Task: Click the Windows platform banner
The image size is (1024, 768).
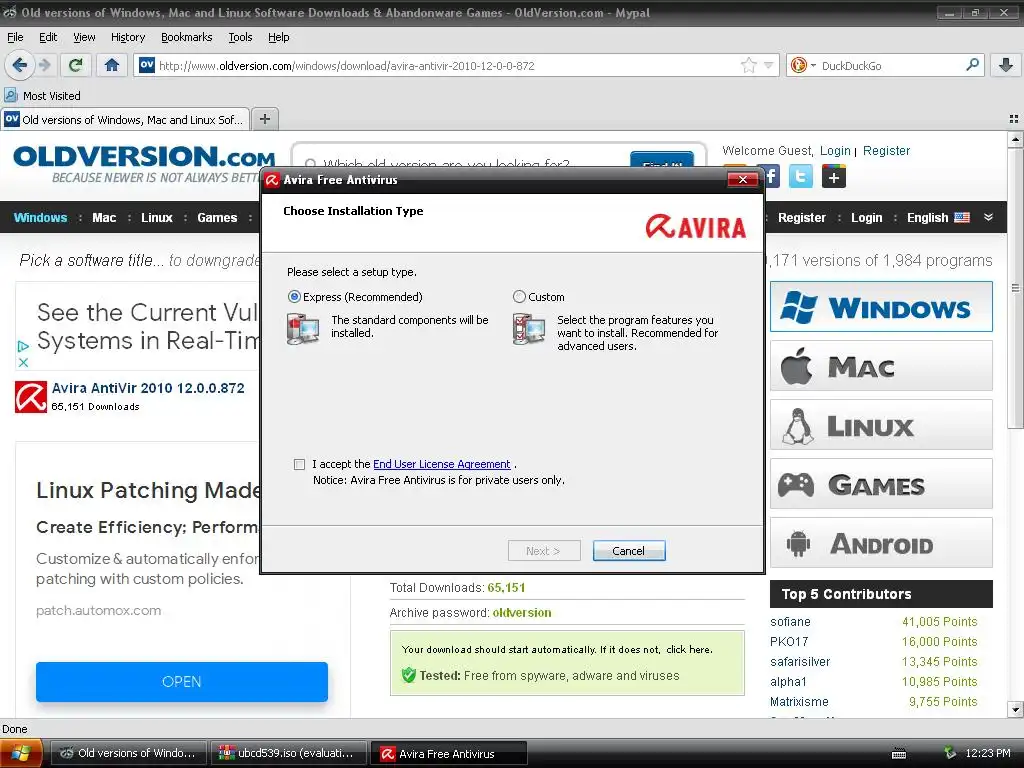Action: [x=881, y=306]
